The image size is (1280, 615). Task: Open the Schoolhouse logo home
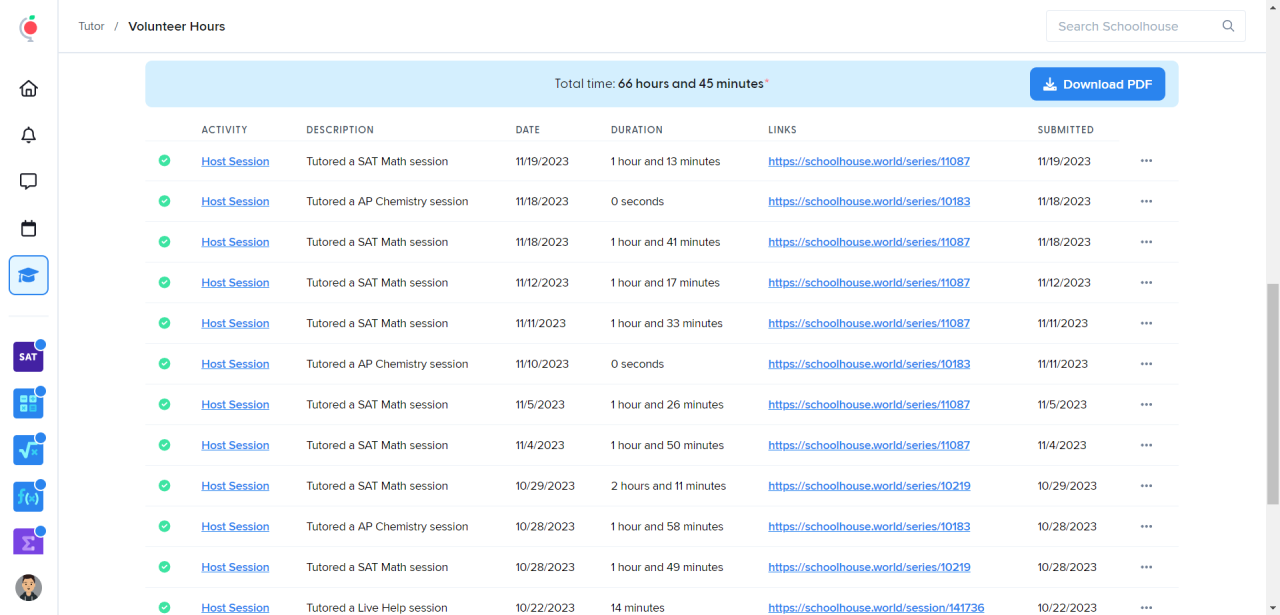click(x=29, y=28)
